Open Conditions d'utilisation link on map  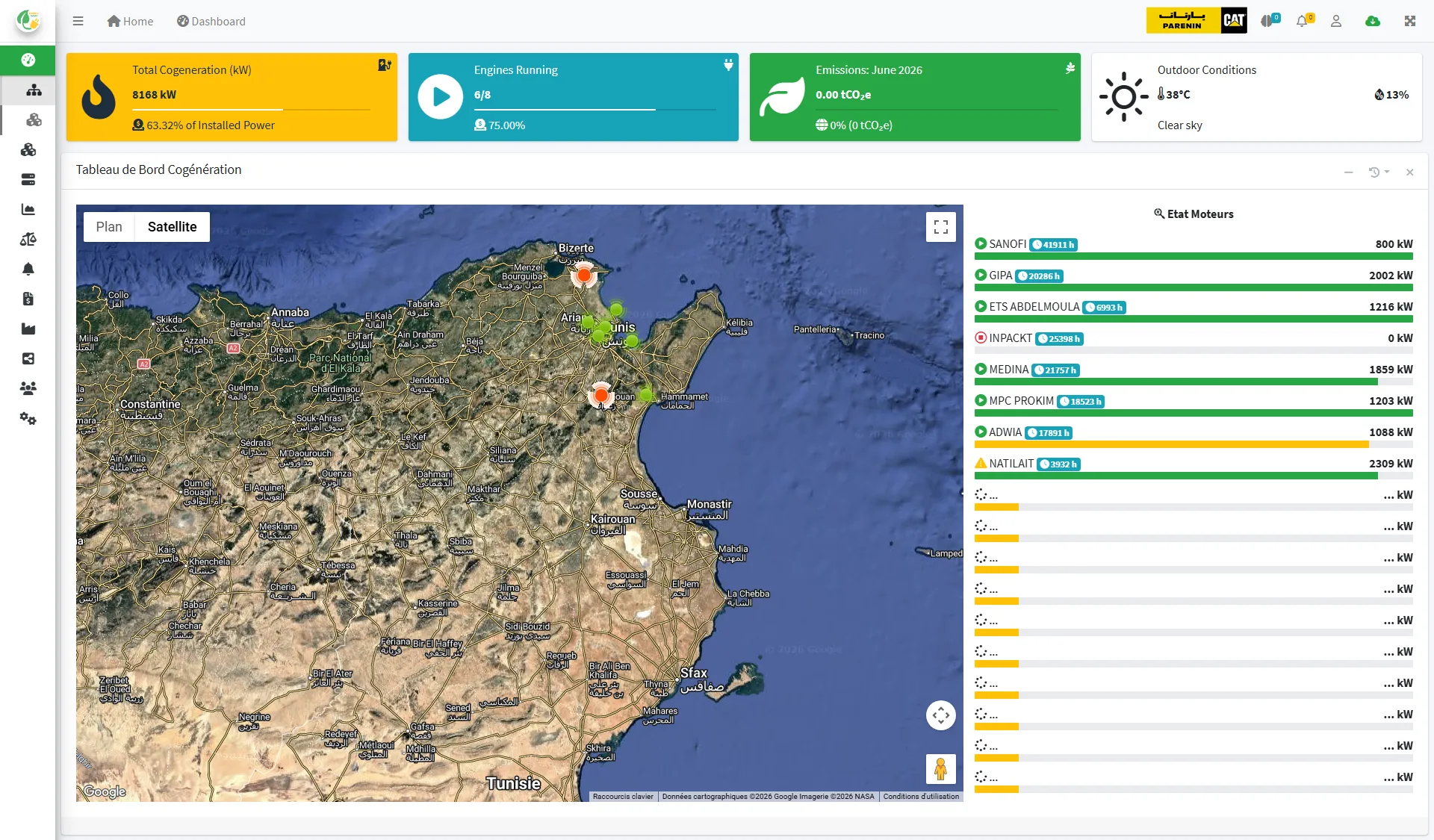click(x=921, y=797)
